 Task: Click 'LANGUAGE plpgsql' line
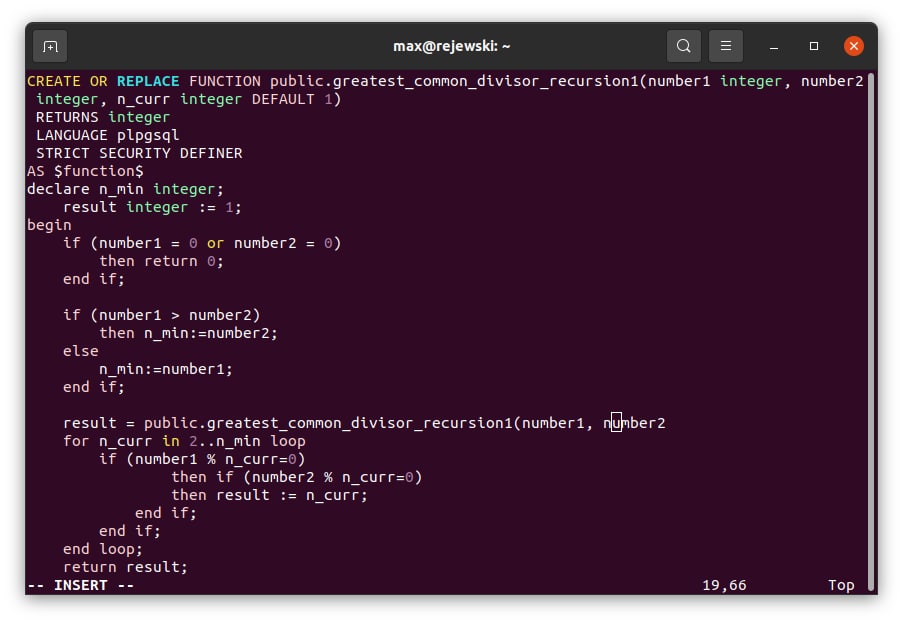click(x=108, y=135)
